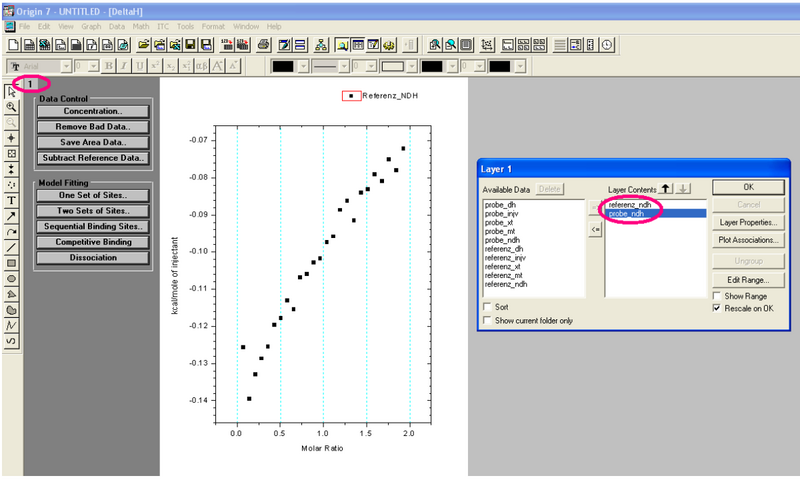
Task: Open the Graph menu
Action: click(x=91, y=27)
